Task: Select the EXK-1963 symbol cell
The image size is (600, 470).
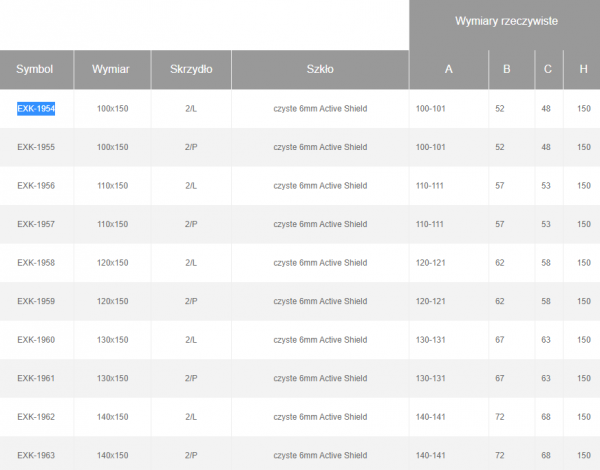Action: [x=36, y=455]
